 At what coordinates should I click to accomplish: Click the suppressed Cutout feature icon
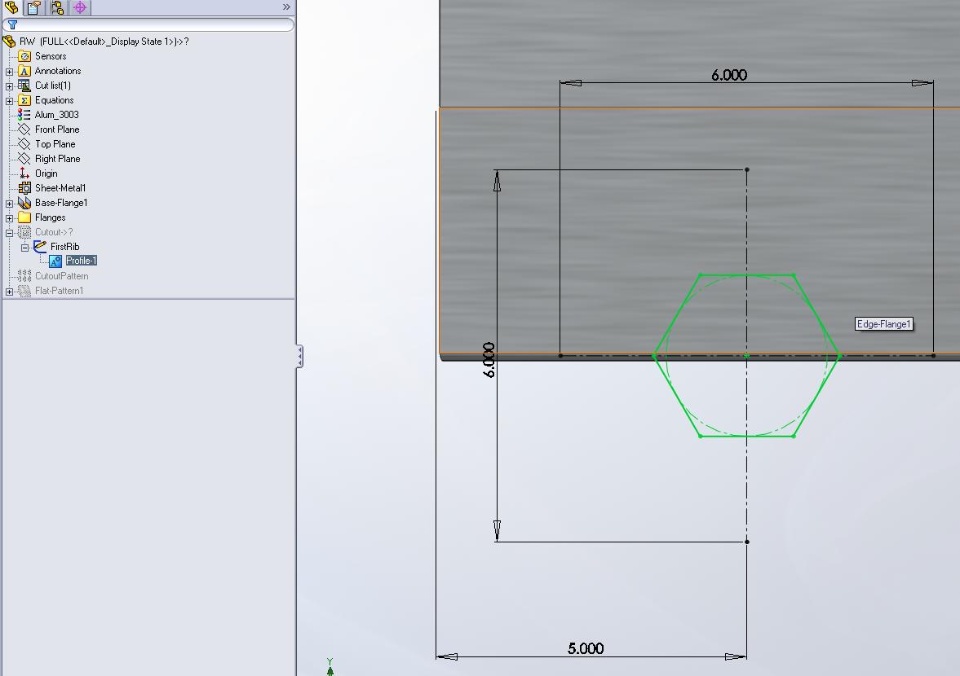pos(24,233)
